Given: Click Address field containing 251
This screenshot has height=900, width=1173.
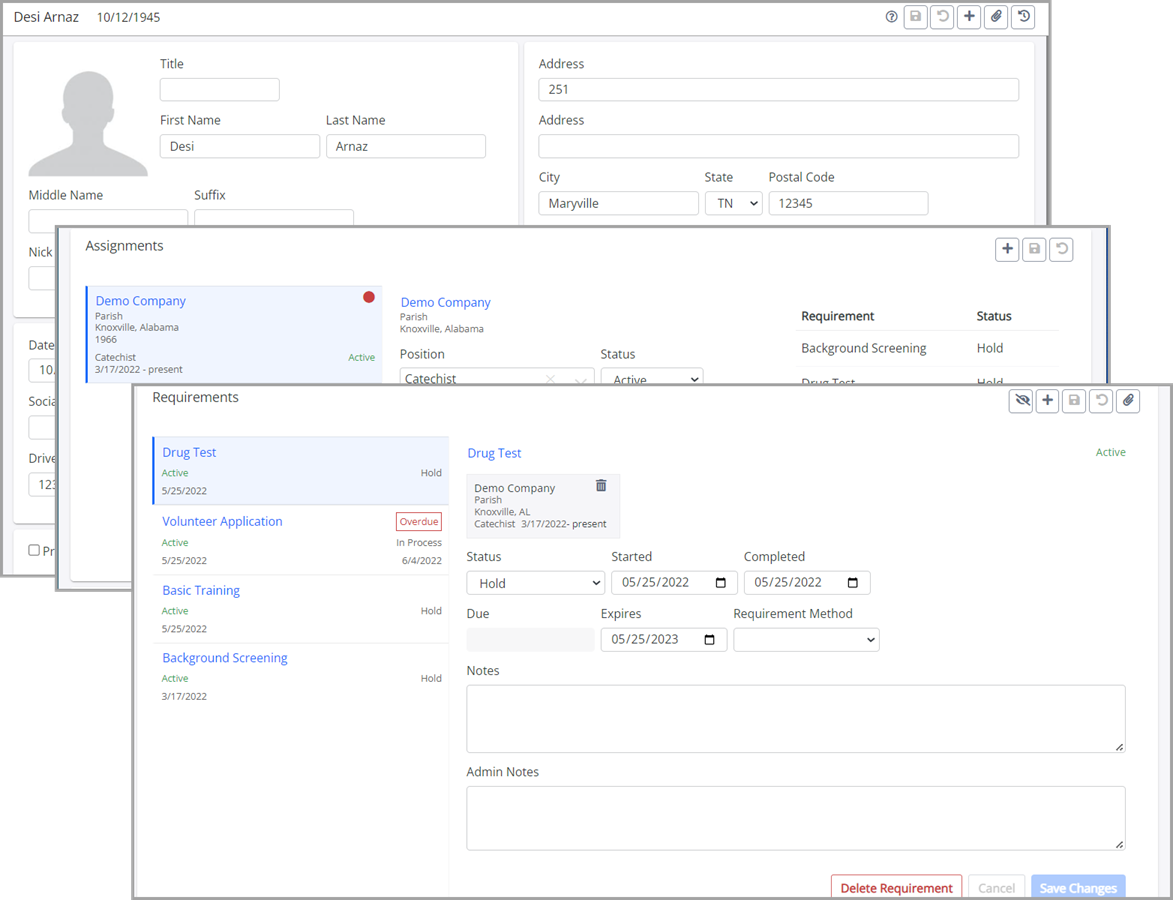Looking at the screenshot, I should pos(779,90).
